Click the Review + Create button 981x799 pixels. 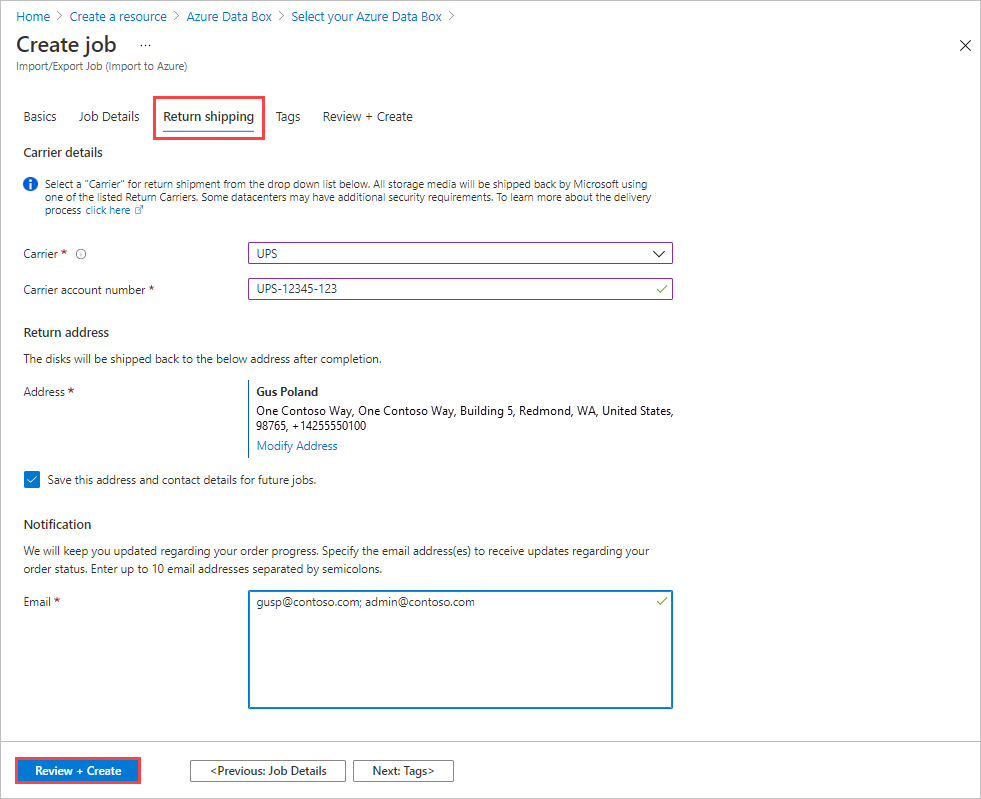point(77,770)
